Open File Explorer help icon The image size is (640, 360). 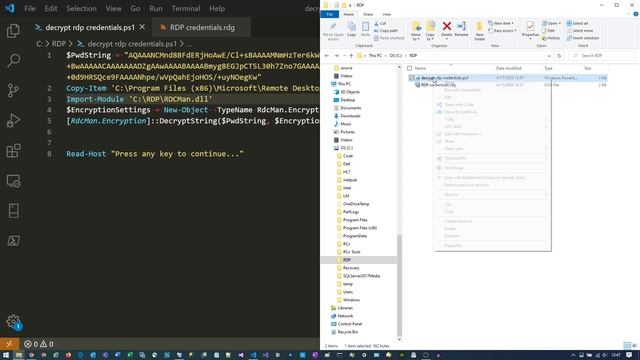636,14
